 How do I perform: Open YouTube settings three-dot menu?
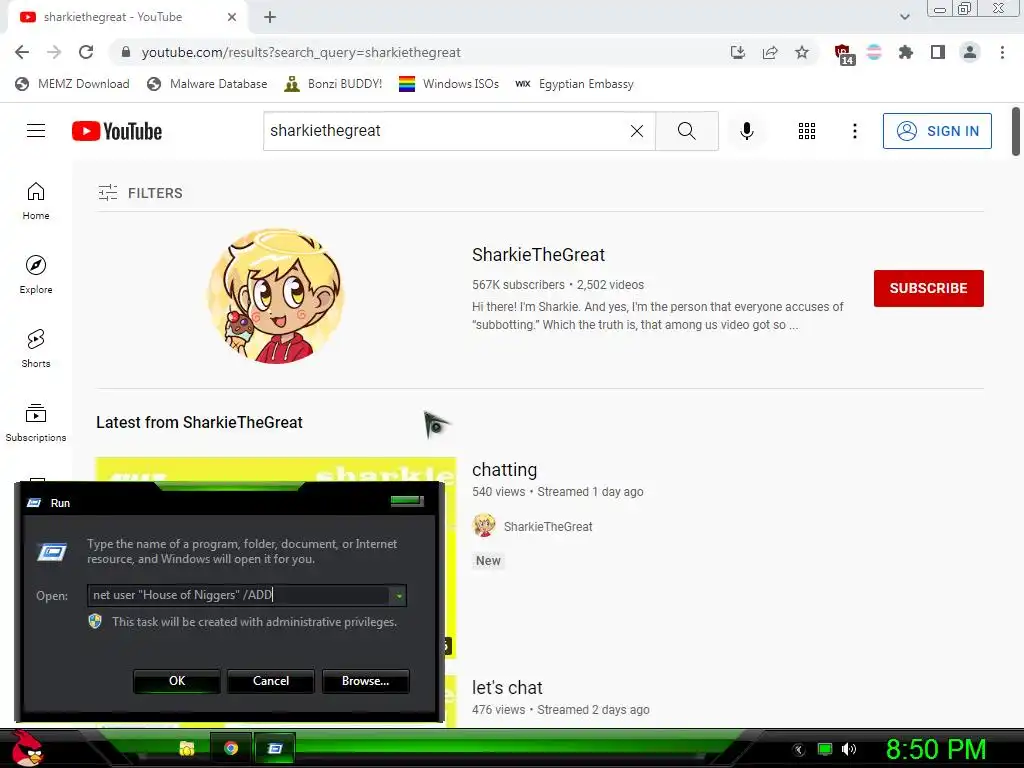pos(854,131)
